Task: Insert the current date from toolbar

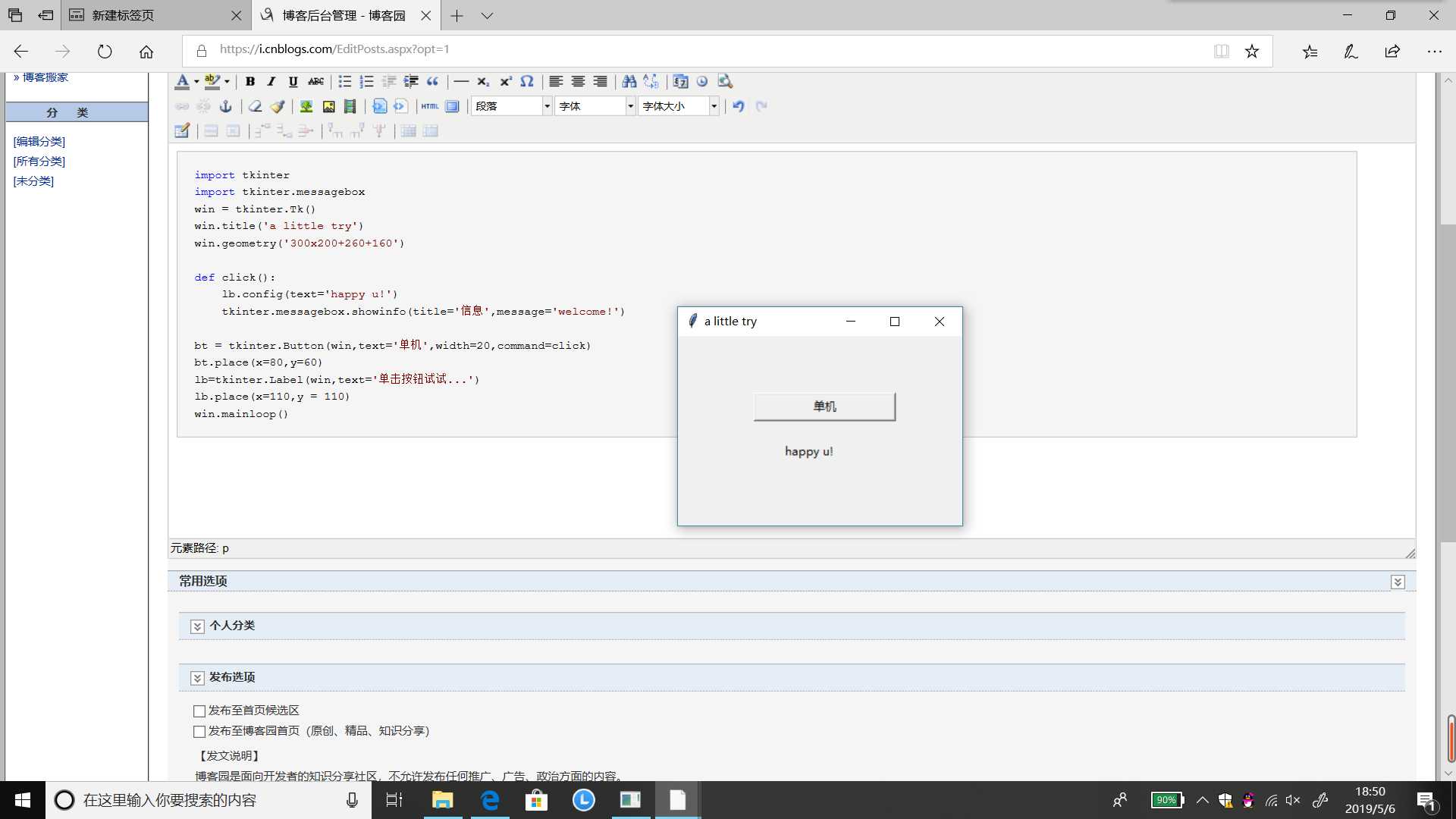Action: (680, 82)
